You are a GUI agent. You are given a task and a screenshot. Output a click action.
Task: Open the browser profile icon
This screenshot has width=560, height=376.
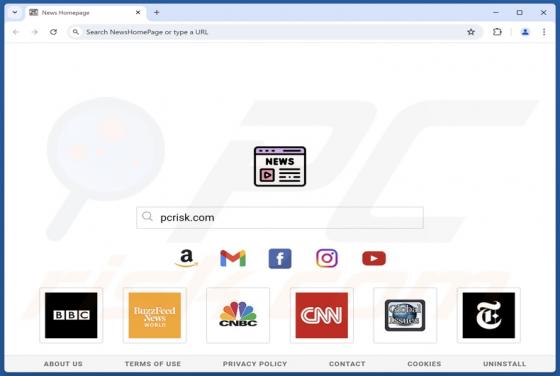point(525,32)
